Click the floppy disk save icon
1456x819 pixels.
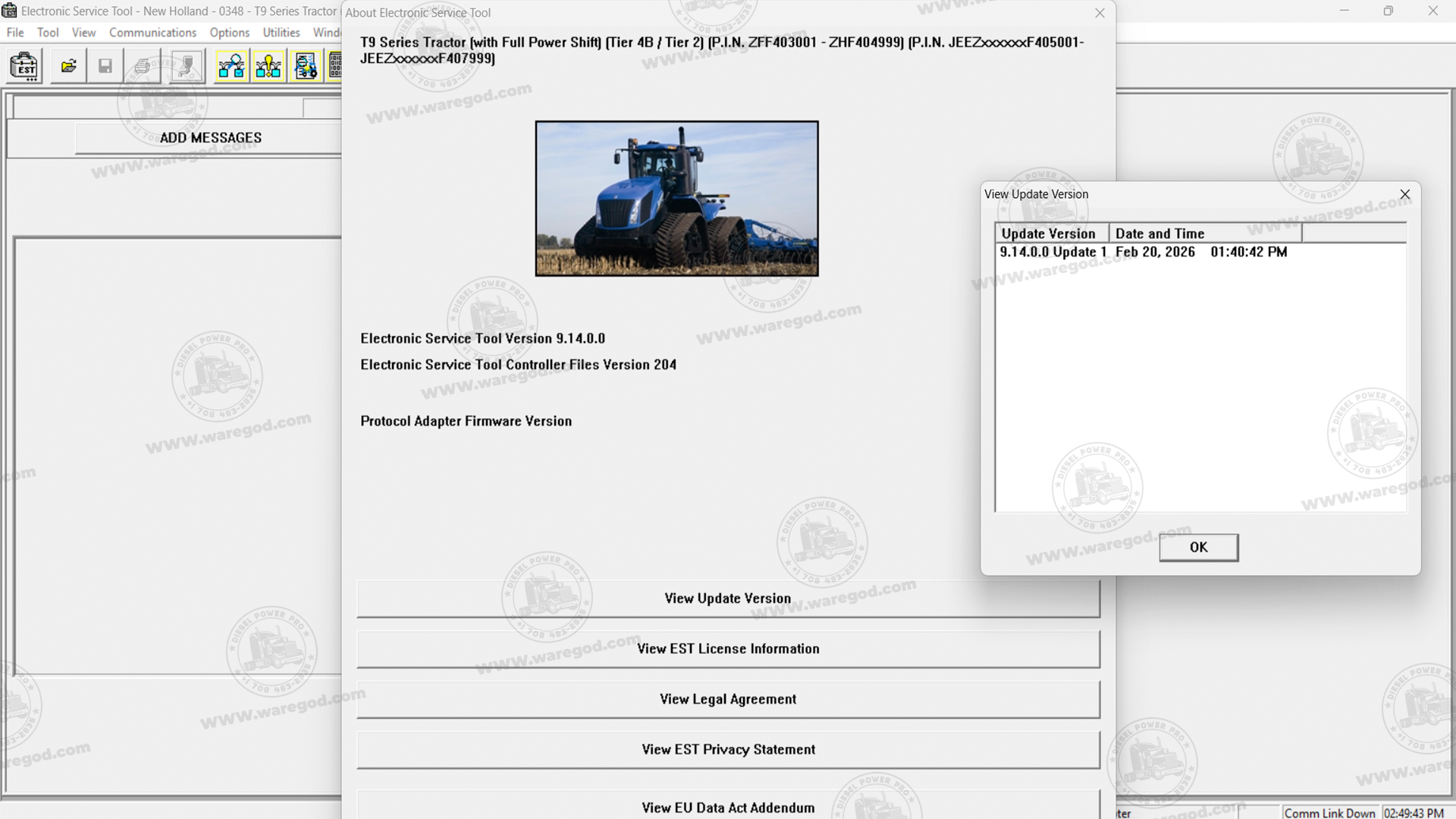[x=105, y=67]
